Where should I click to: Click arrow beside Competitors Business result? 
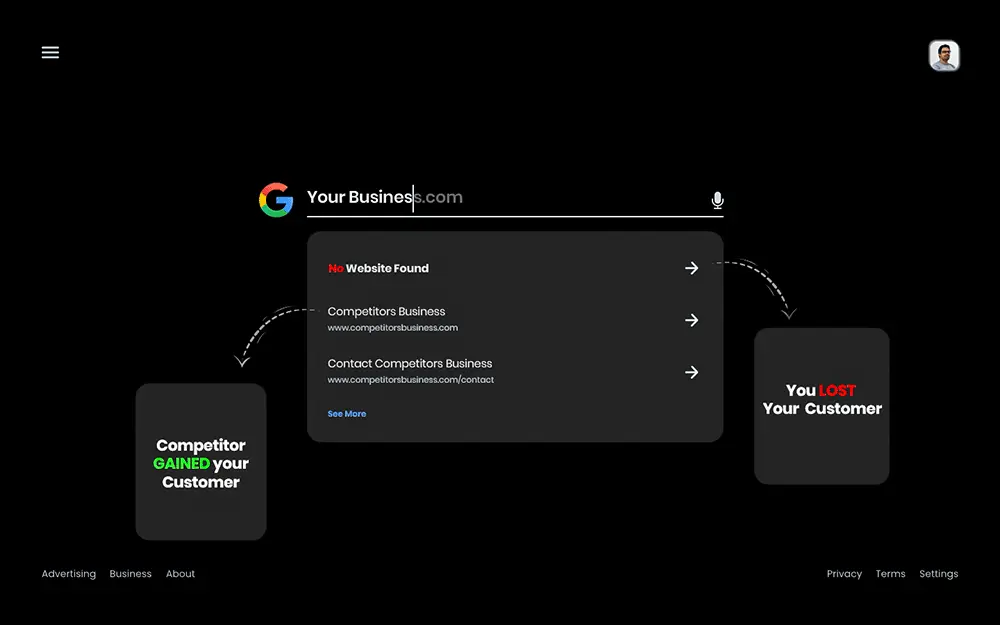coord(691,320)
